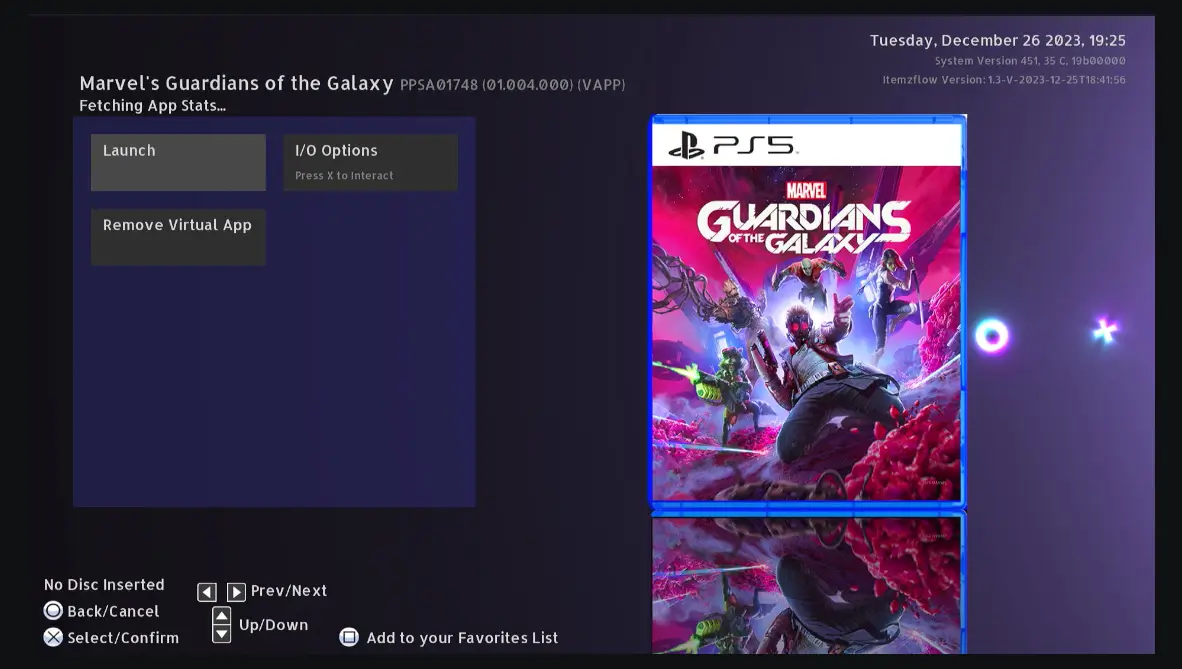Screen dimensions: 1182x669
Task: Click the left arrow Prev icon
Action: pyautogui.click(x=207, y=592)
